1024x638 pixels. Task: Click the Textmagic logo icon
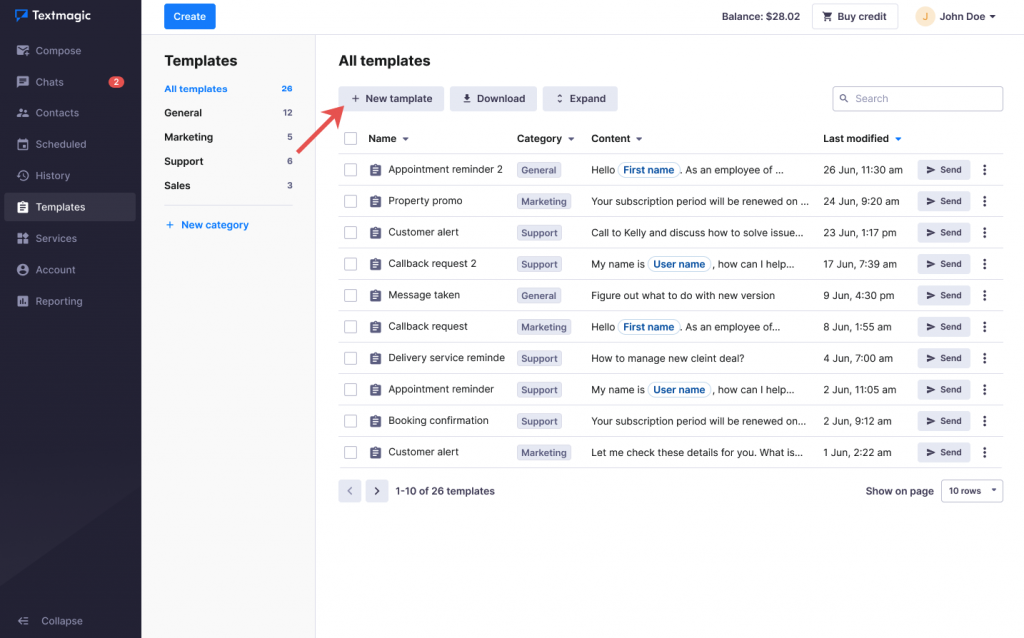(21, 16)
